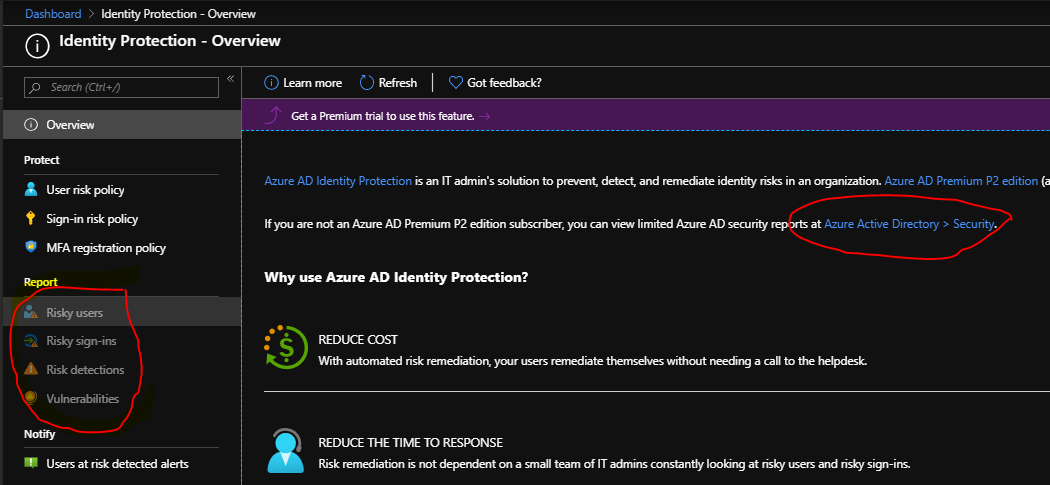Click the Users at risk alerts icon
1050x485 pixels.
coord(31,463)
